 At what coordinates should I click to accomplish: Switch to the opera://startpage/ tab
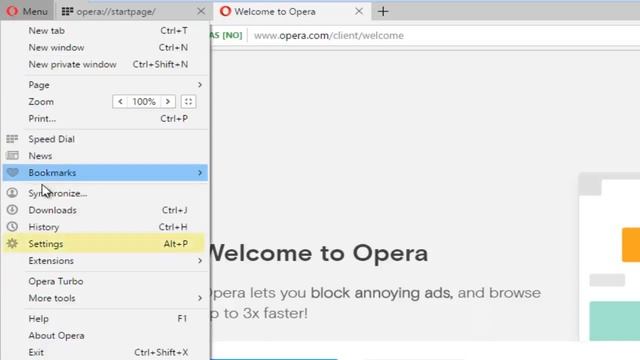pos(134,11)
